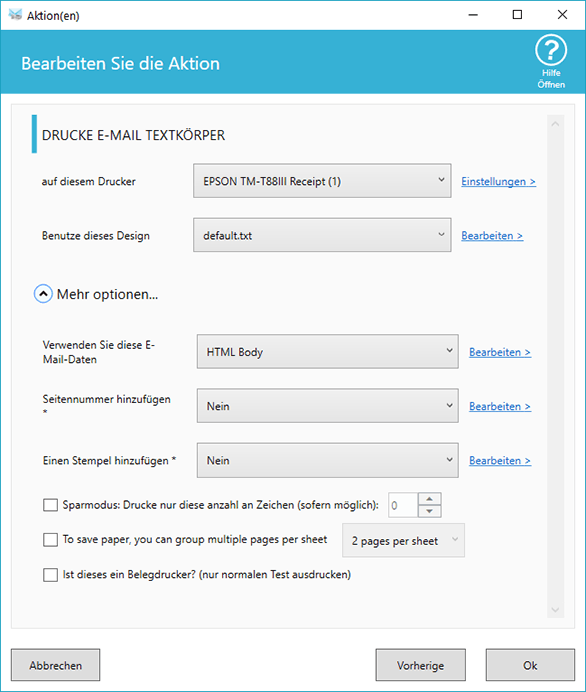Expand the default.txt design dropdown
586x692 pixels.
point(322,235)
